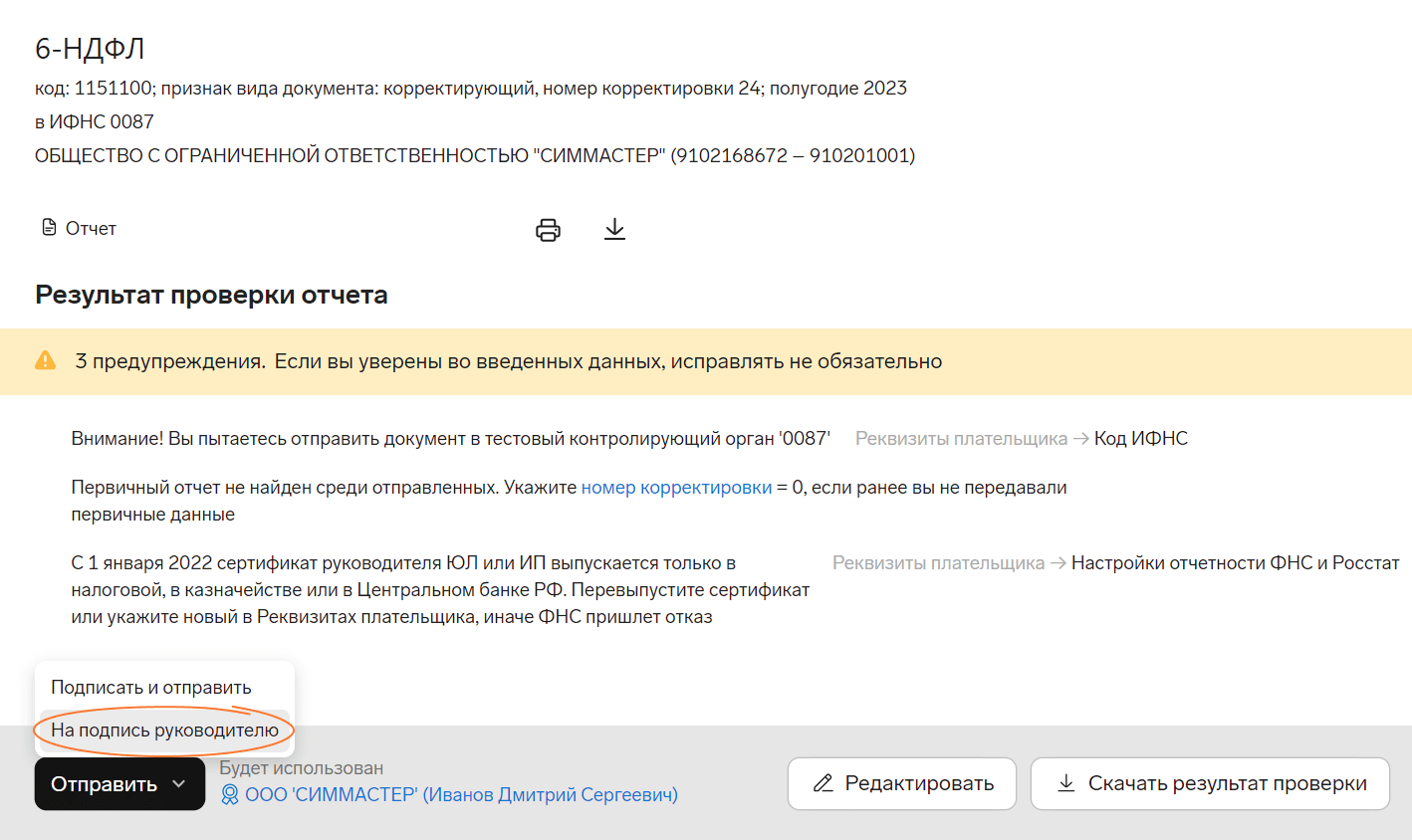
Task: Click the certificate ribbon icon
Action: tap(230, 795)
